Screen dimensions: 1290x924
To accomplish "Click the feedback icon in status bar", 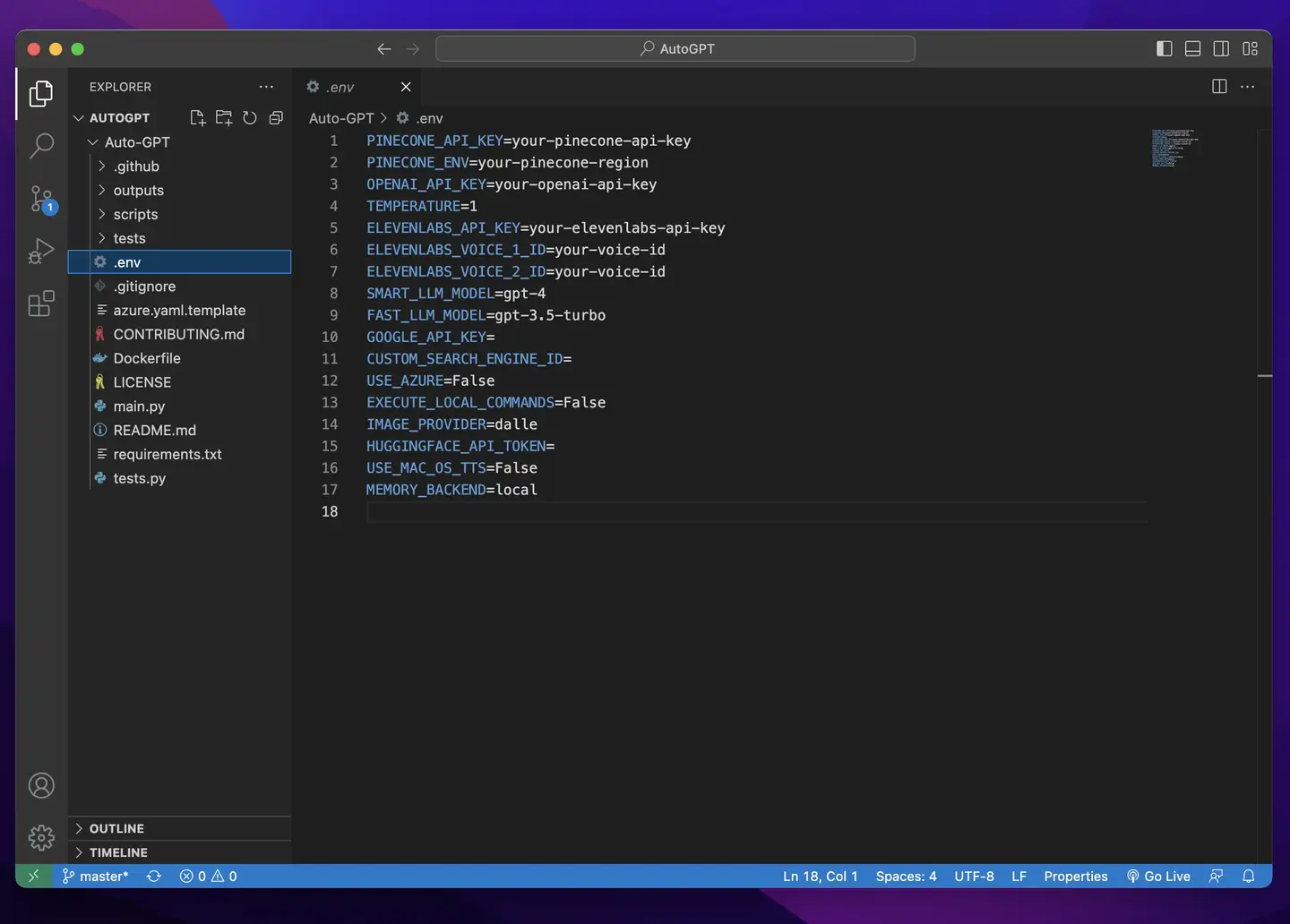I will (1216, 876).
